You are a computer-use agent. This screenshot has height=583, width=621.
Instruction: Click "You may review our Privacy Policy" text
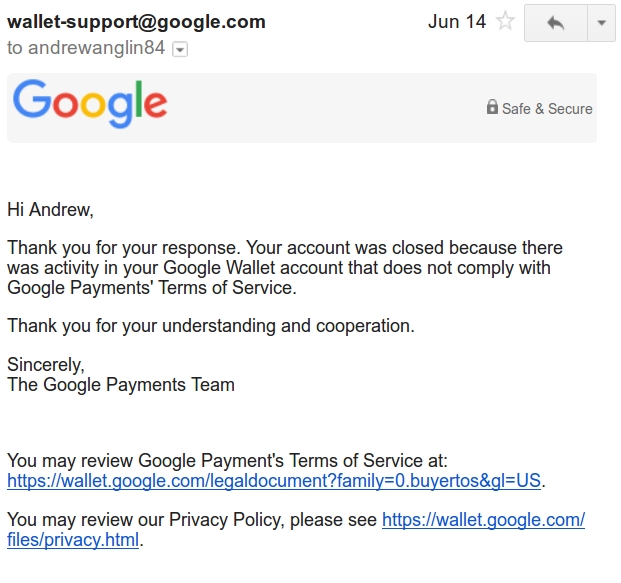pos(192,520)
